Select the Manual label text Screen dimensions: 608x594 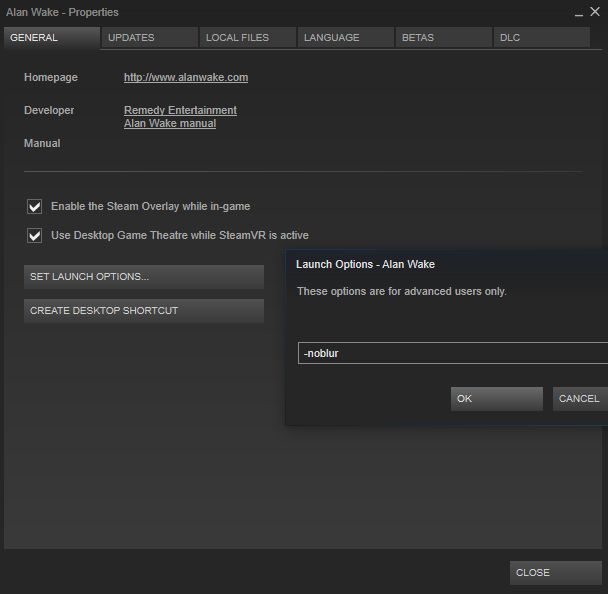[42, 143]
